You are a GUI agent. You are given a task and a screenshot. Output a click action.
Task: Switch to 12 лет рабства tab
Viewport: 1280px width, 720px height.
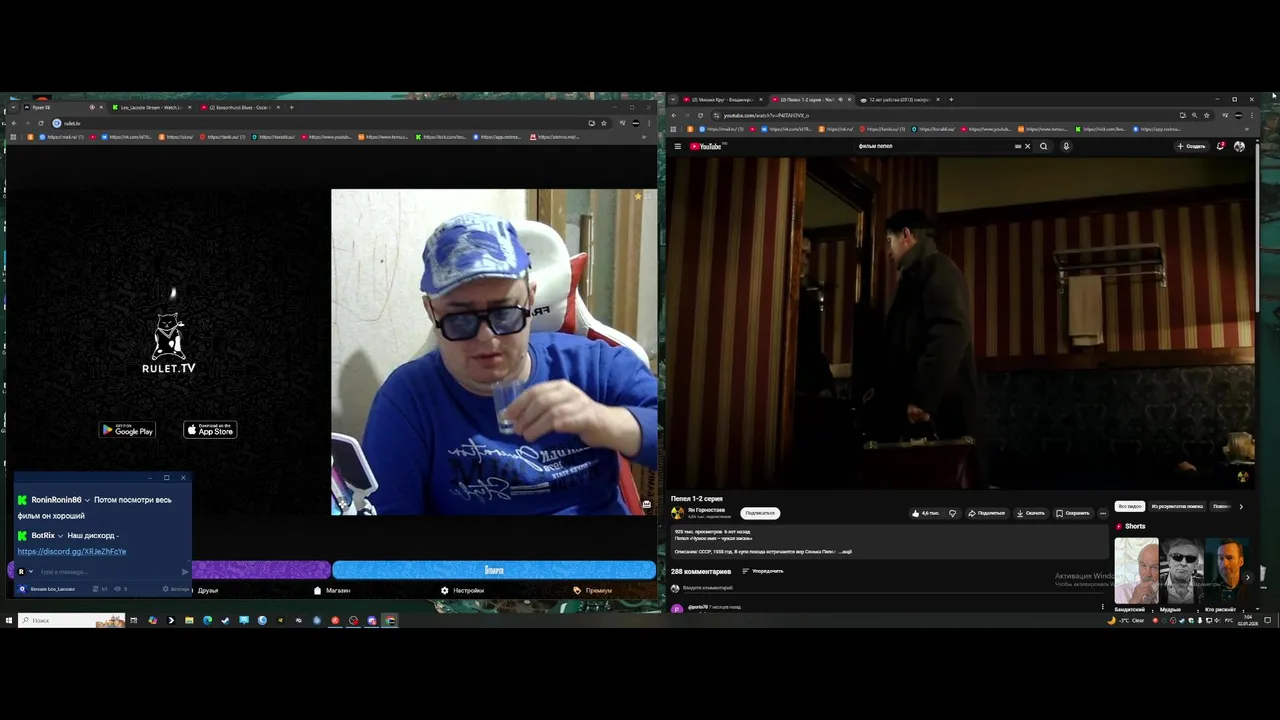(900, 100)
